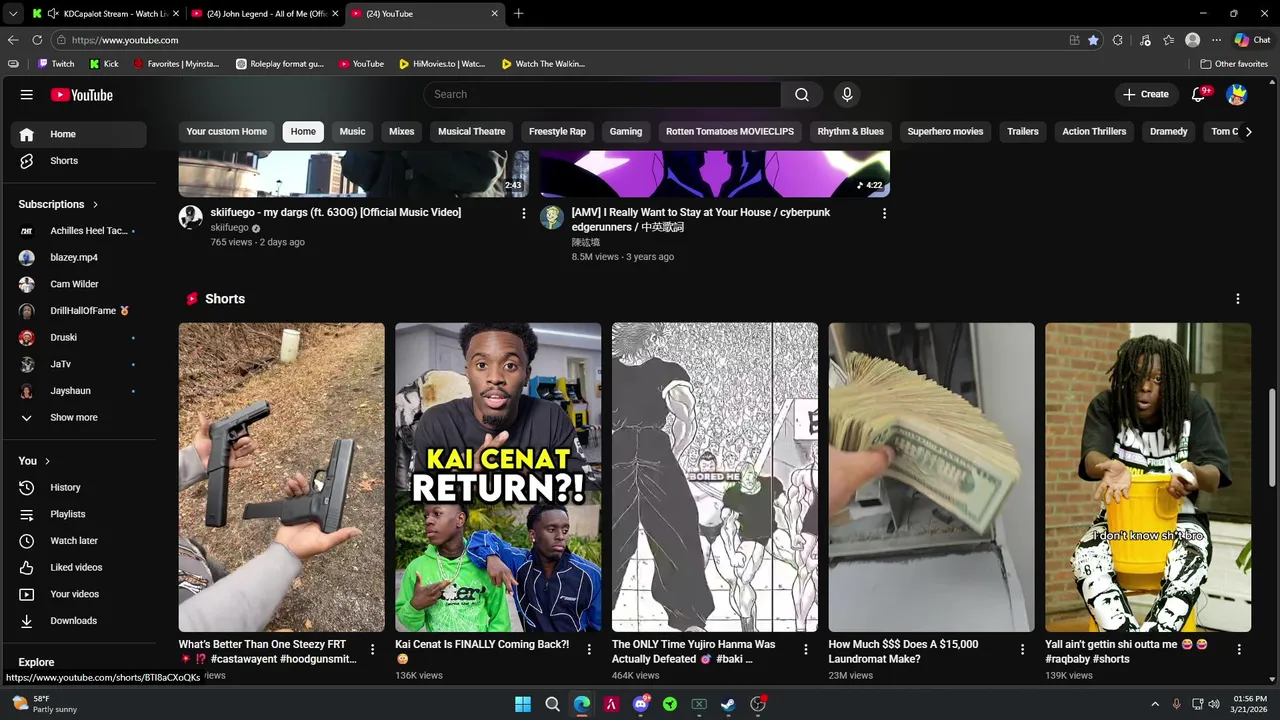Start voice search with microphone icon
This screenshot has width=1280, height=720.
click(x=847, y=94)
